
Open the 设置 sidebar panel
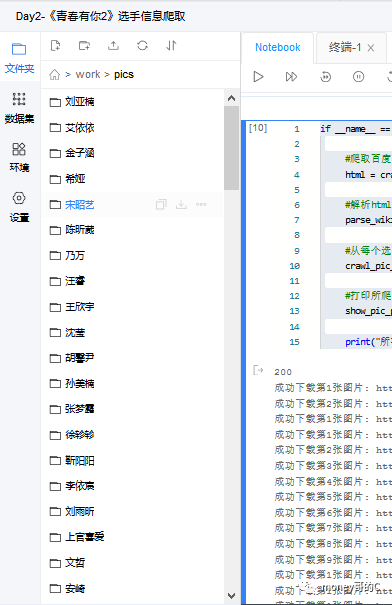pyautogui.click(x=19, y=207)
